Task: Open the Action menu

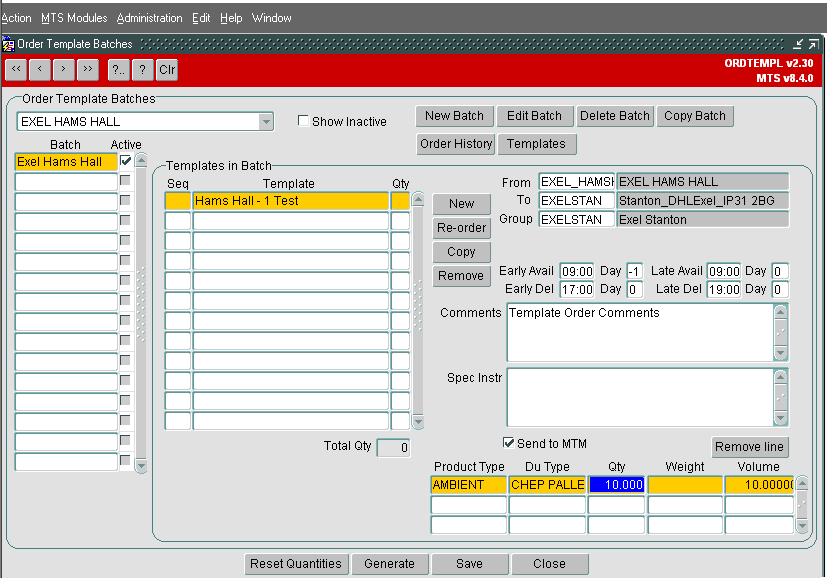Action: pos(16,18)
